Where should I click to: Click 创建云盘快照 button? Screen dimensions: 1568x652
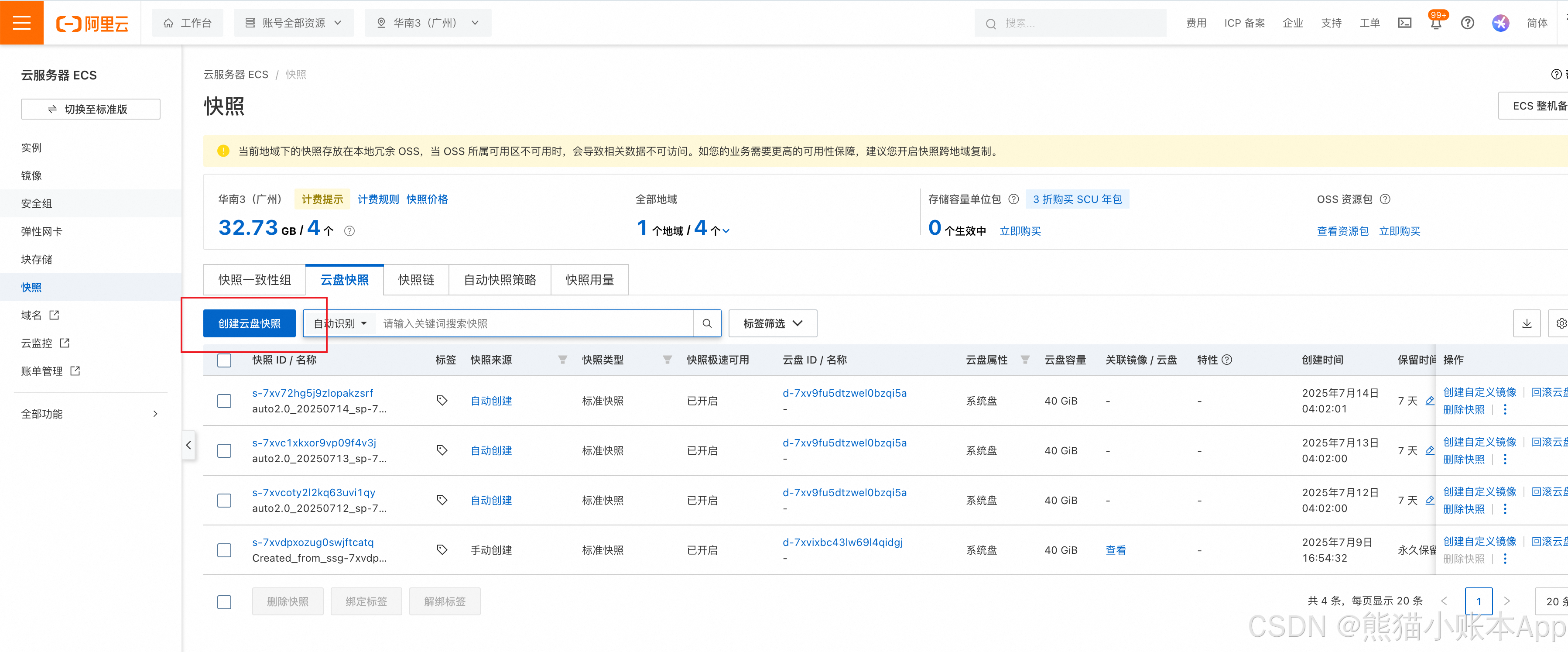pos(250,323)
